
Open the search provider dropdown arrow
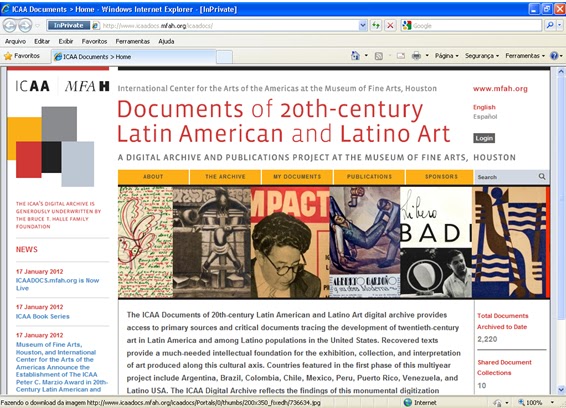click(x=560, y=25)
